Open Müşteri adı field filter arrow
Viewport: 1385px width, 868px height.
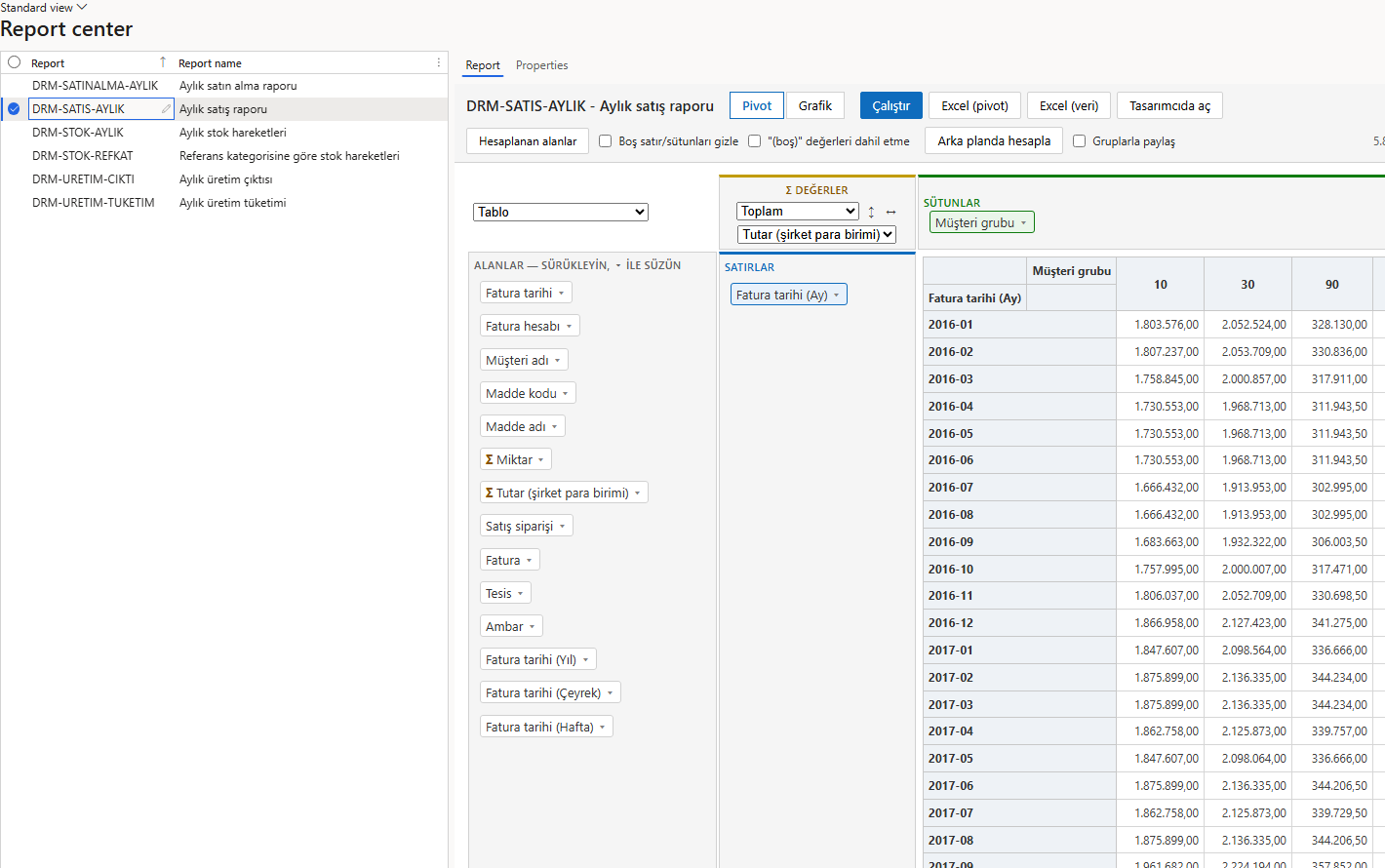pyautogui.click(x=557, y=361)
